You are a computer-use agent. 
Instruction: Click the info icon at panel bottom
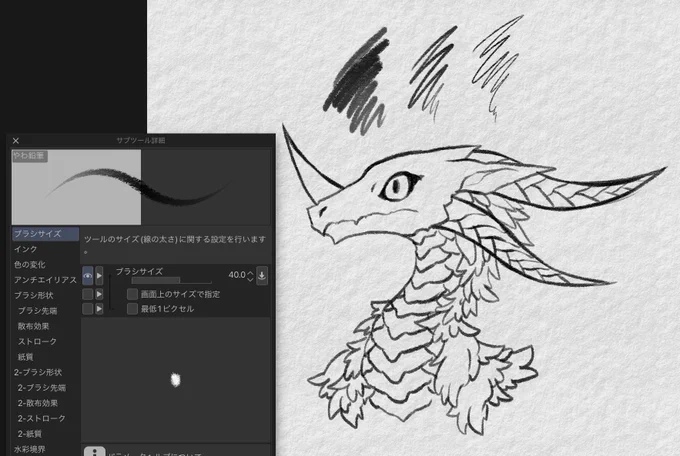tap(95, 451)
